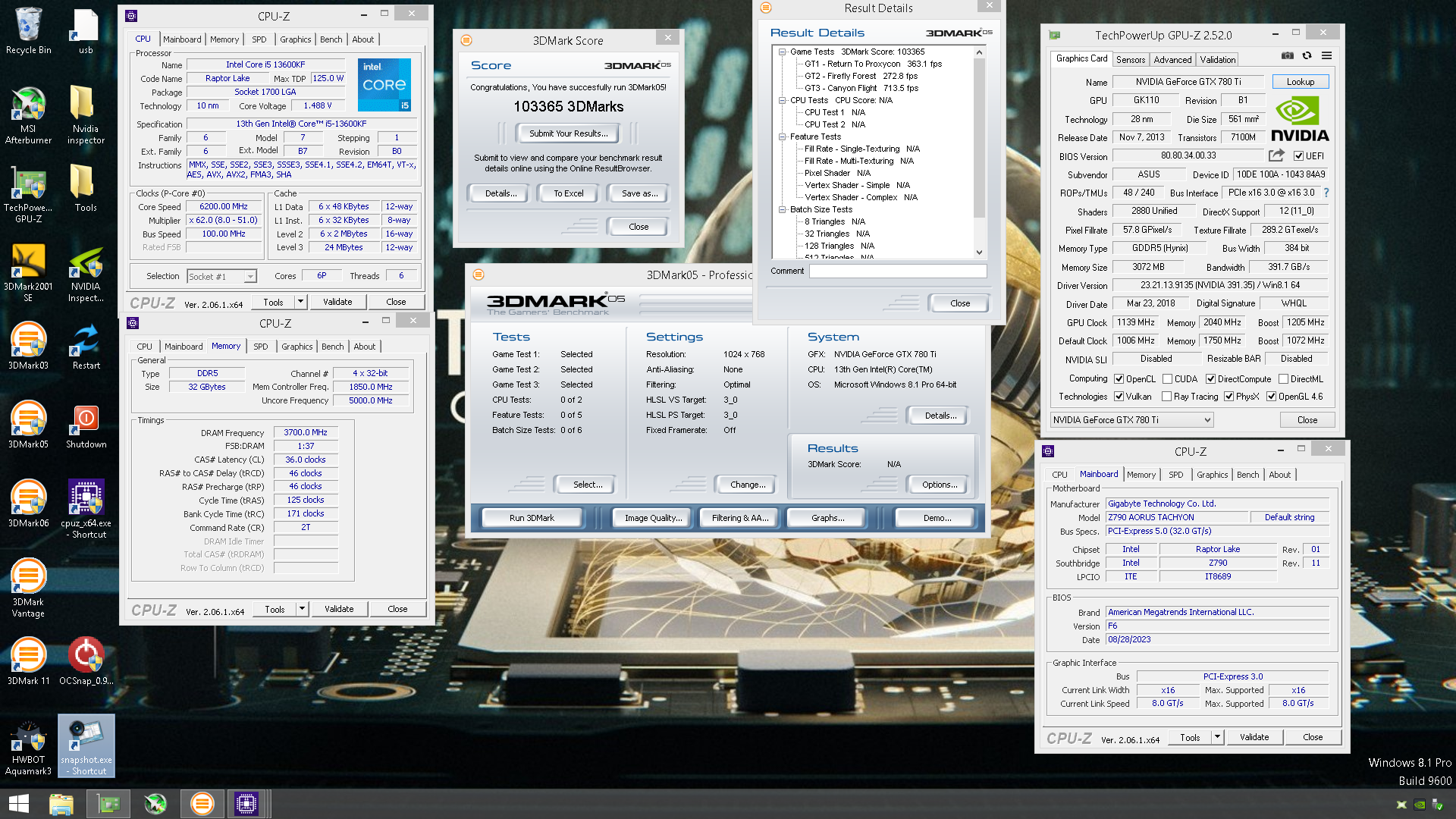Toggle the UEFI checkbox in GPU-Z
The height and width of the screenshot is (819, 1456).
tap(1298, 156)
